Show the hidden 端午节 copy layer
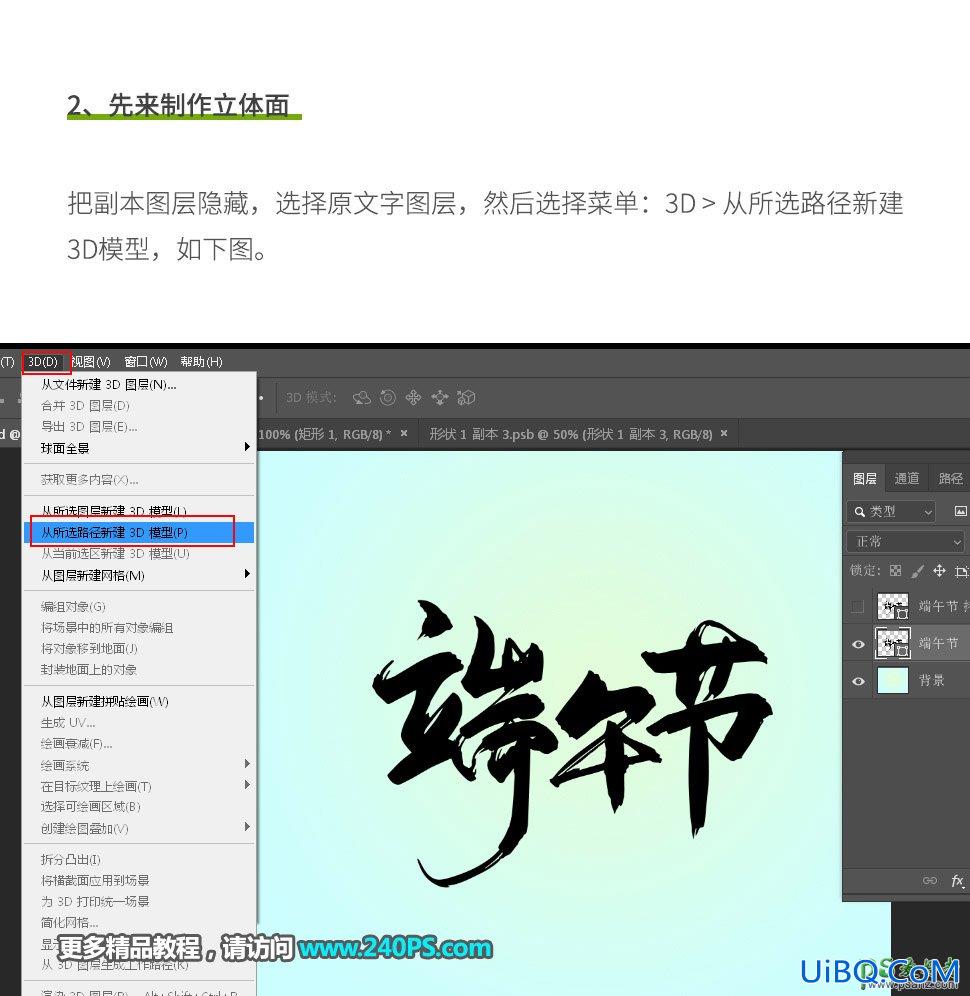The height and width of the screenshot is (996, 970). coord(858,607)
